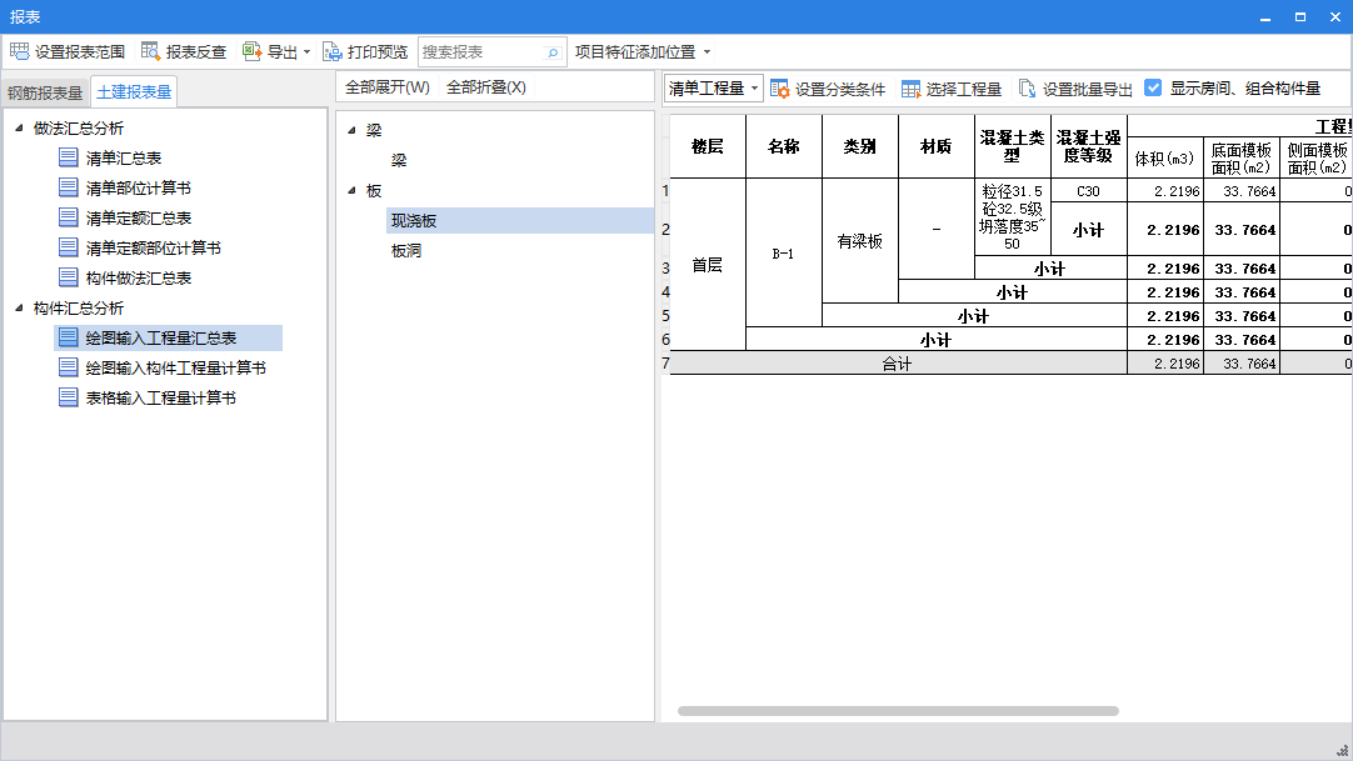
Task: Collapse the 梁 group node
Action: [x=352, y=130]
